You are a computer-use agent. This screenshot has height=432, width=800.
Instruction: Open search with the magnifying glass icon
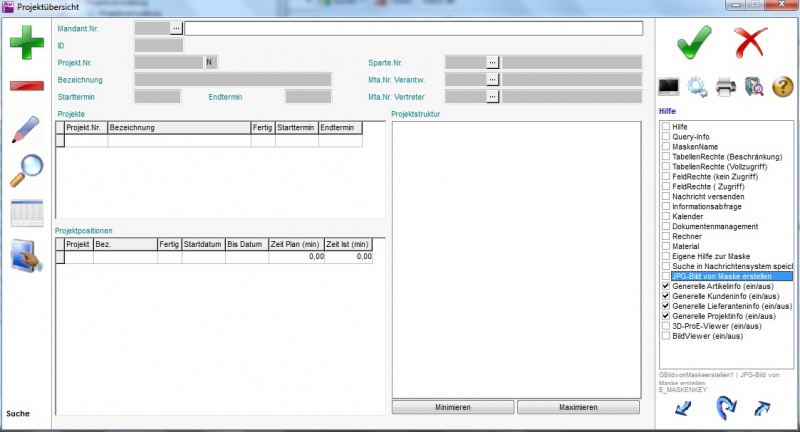pos(26,171)
